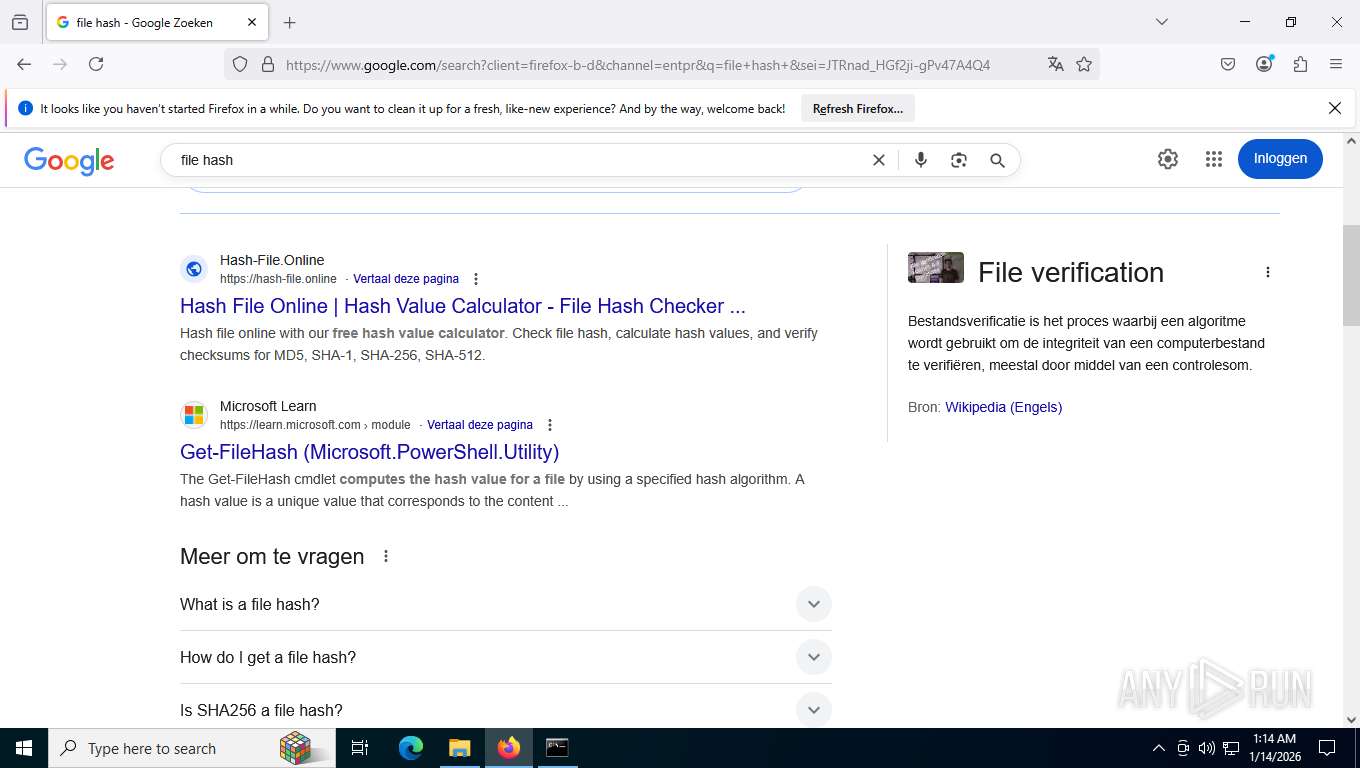
Task: Clear the search query text
Action: (879, 160)
